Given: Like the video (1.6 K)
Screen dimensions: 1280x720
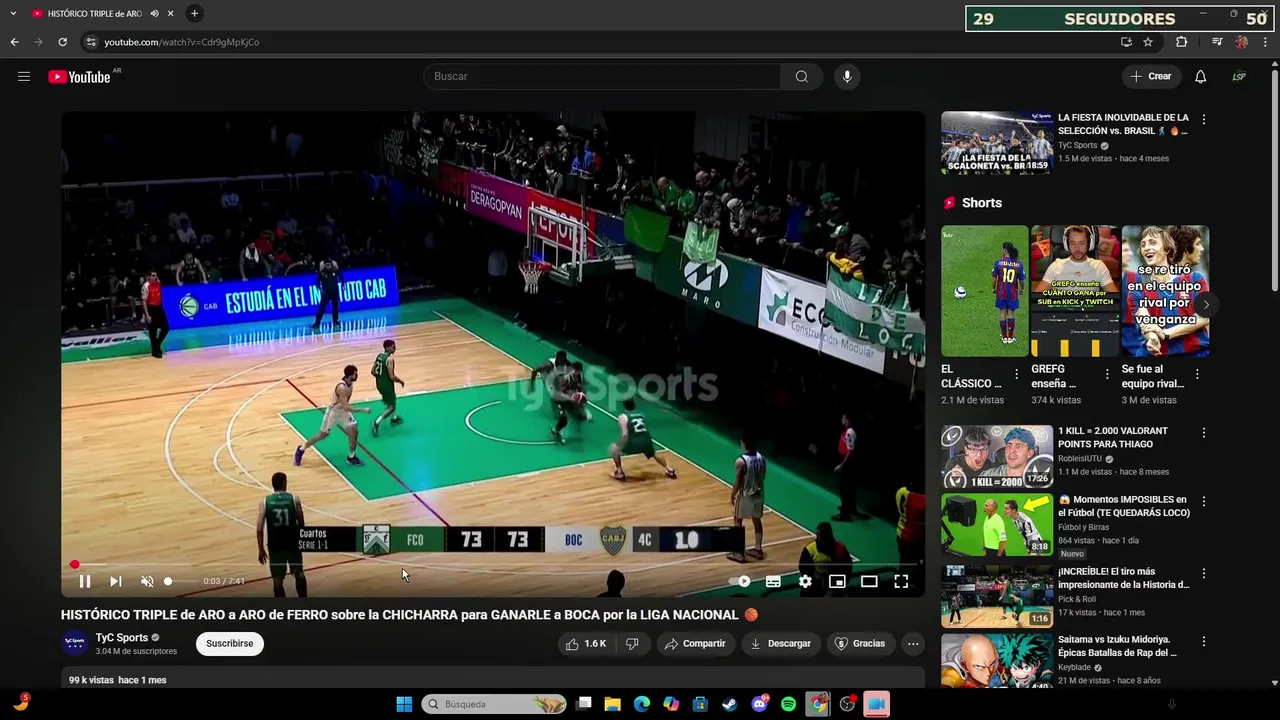Looking at the screenshot, I should coord(586,644).
